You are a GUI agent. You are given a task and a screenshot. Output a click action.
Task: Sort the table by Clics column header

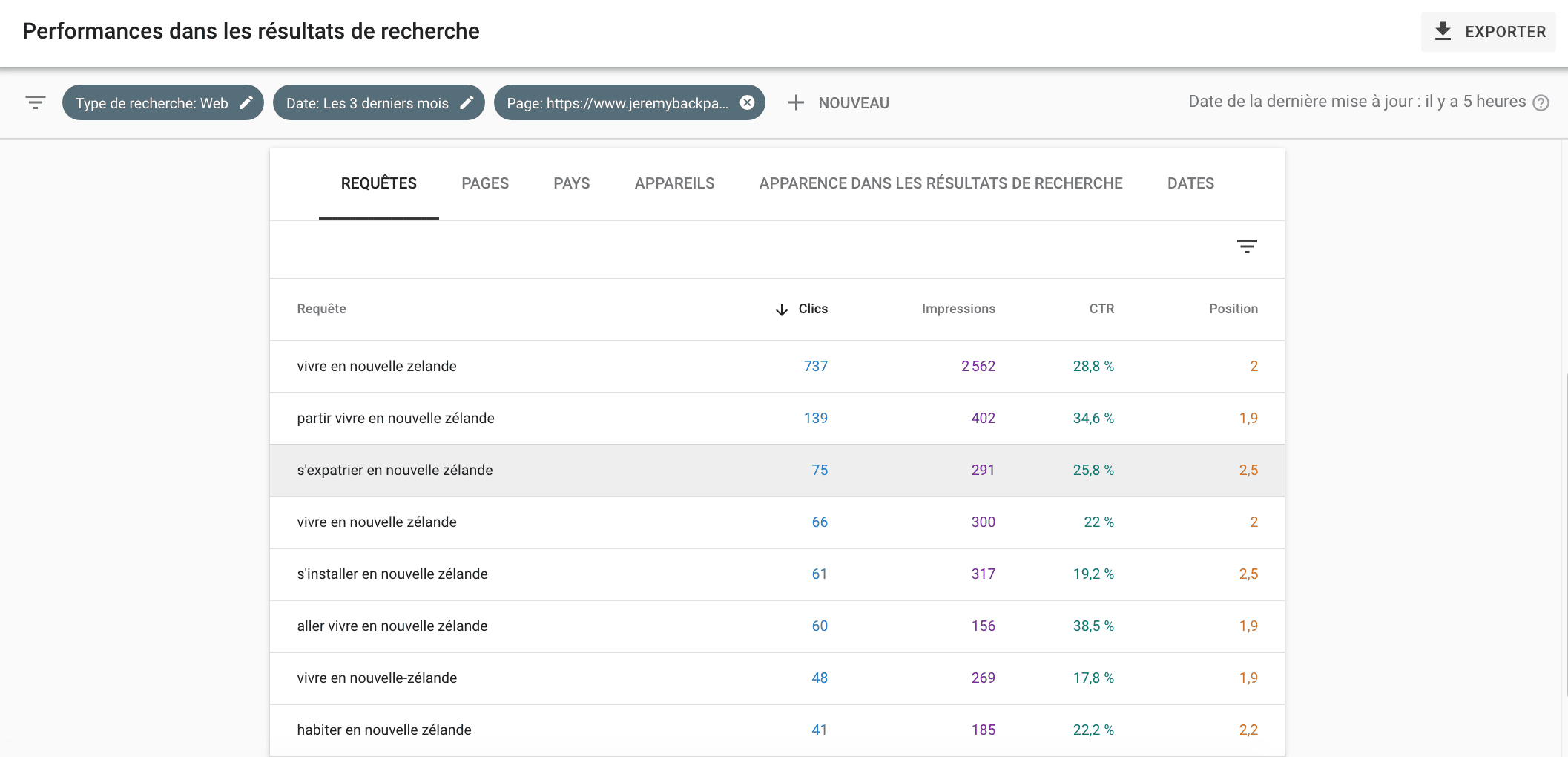coord(813,309)
